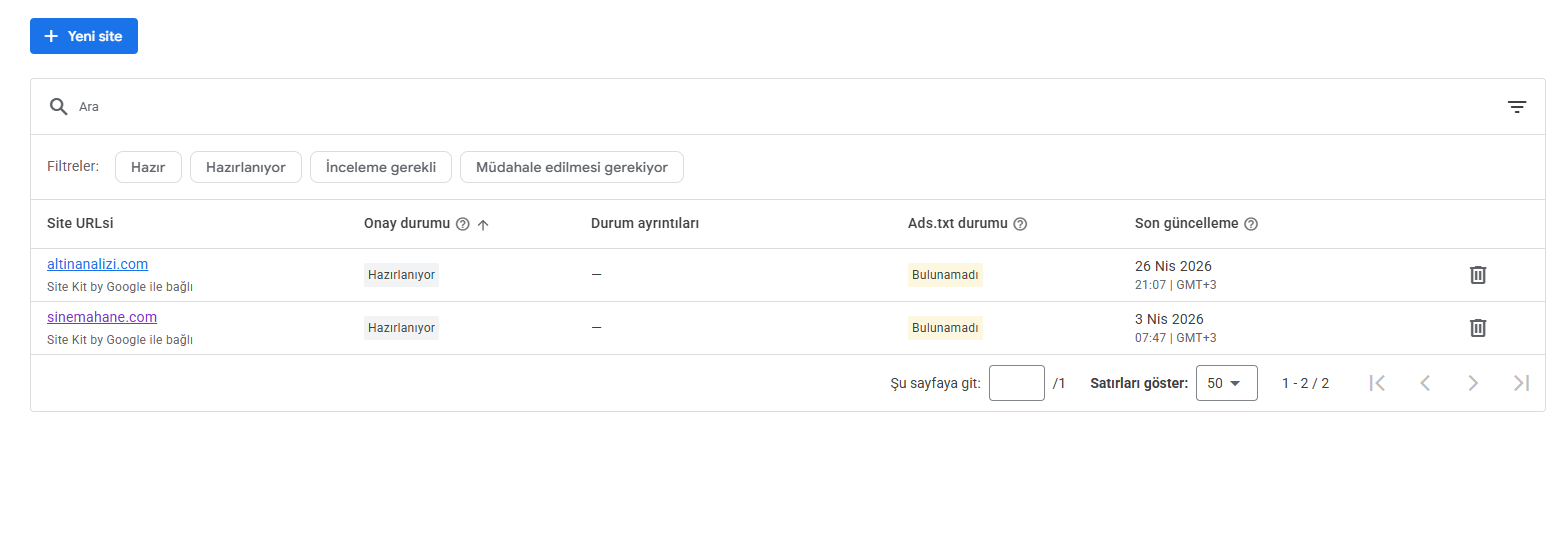Go to the next page
The image size is (1555, 541).
click(1473, 383)
